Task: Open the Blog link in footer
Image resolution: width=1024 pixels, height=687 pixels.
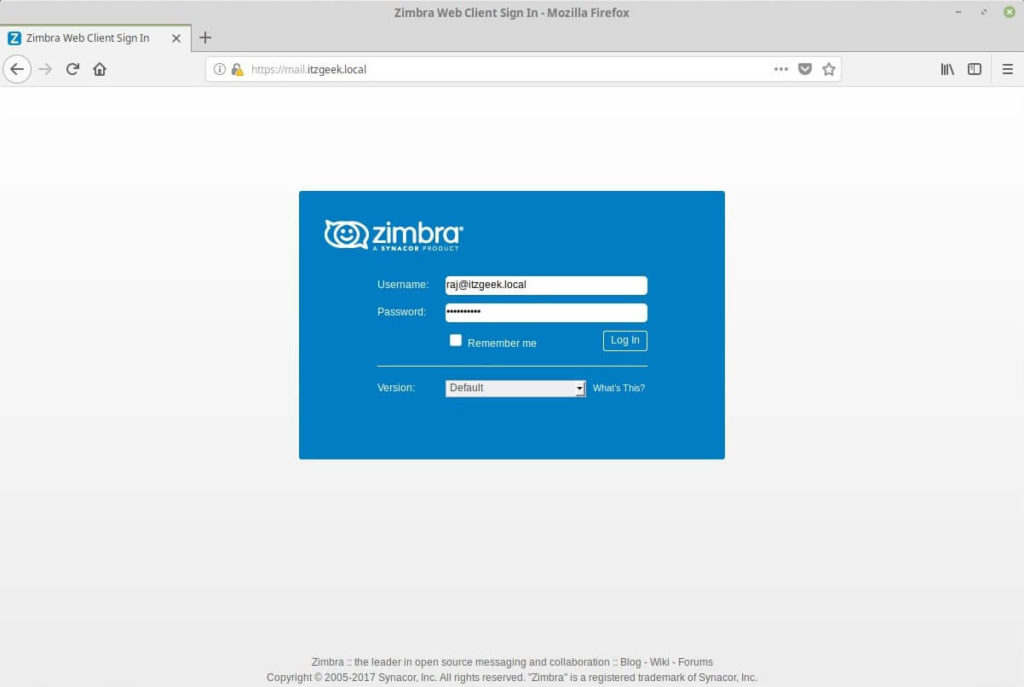Action: (630, 662)
